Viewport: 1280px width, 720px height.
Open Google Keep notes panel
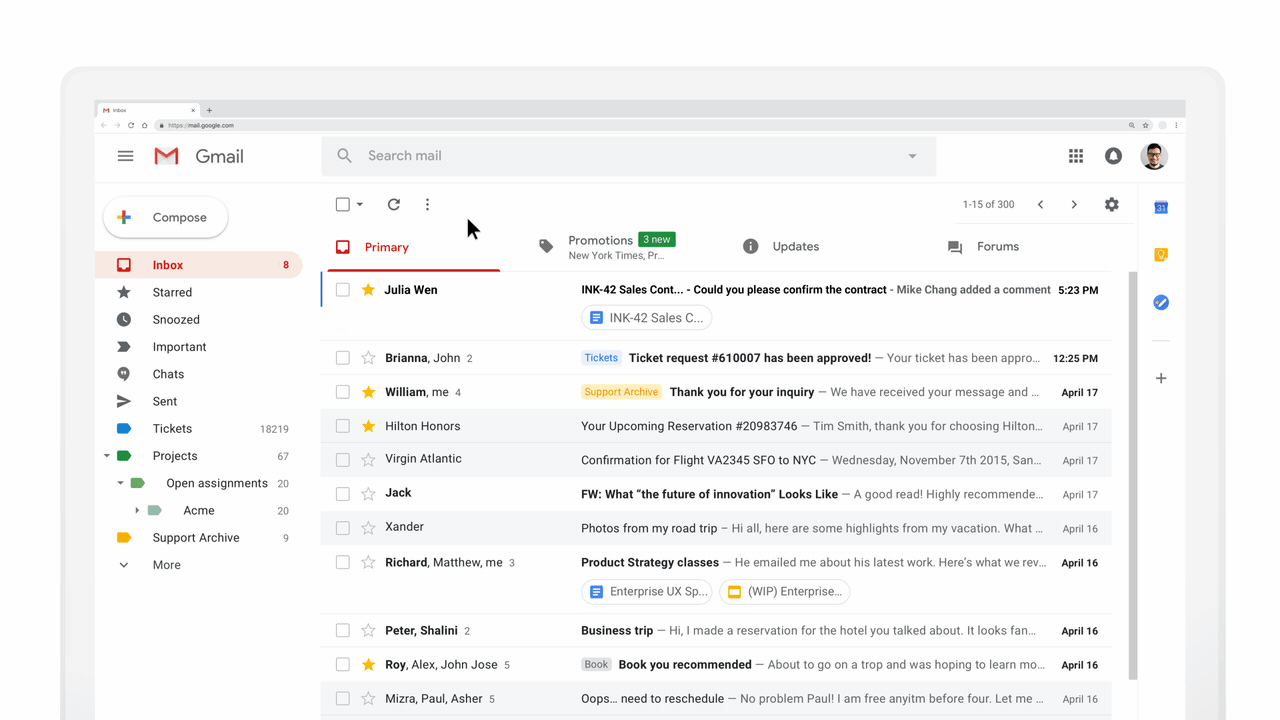point(1160,254)
